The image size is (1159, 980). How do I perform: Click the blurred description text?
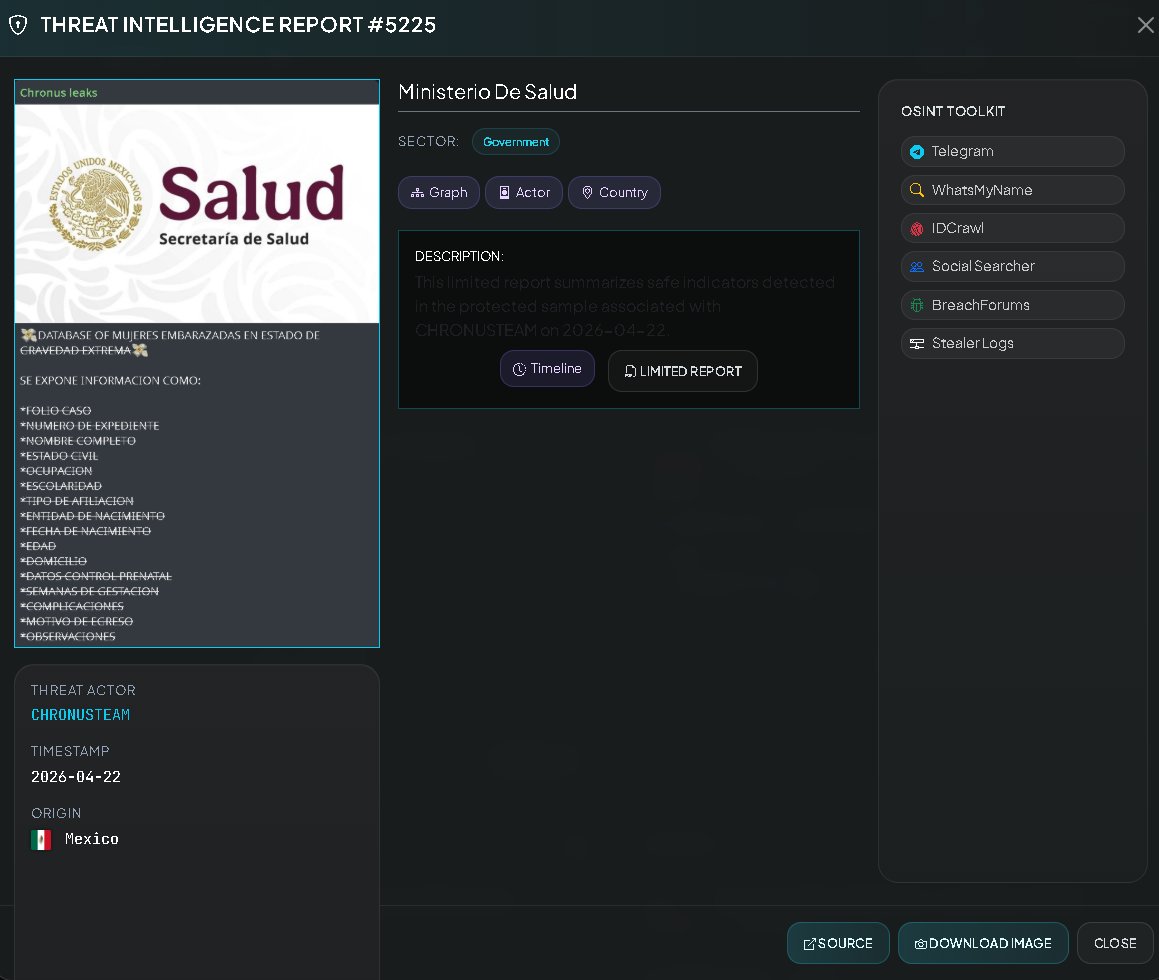[625, 306]
